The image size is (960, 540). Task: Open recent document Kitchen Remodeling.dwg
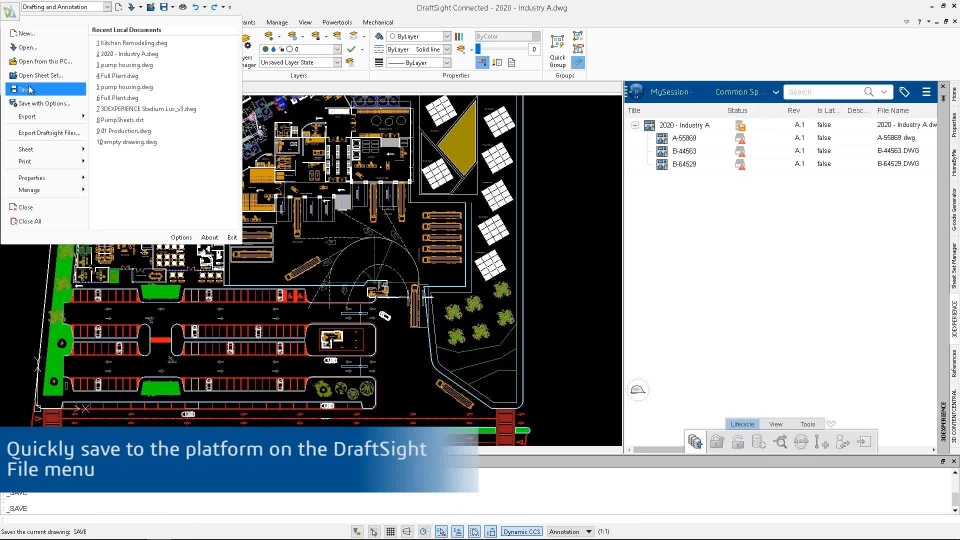(x=132, y=43)
